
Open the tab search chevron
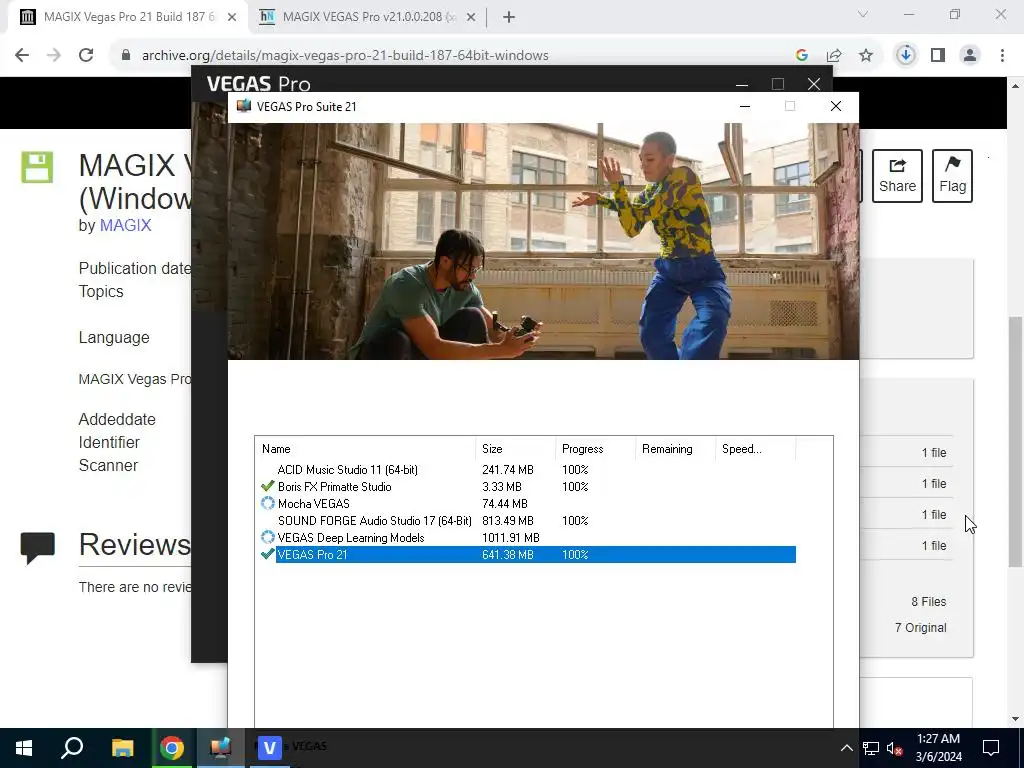click(x=863, y=14)
